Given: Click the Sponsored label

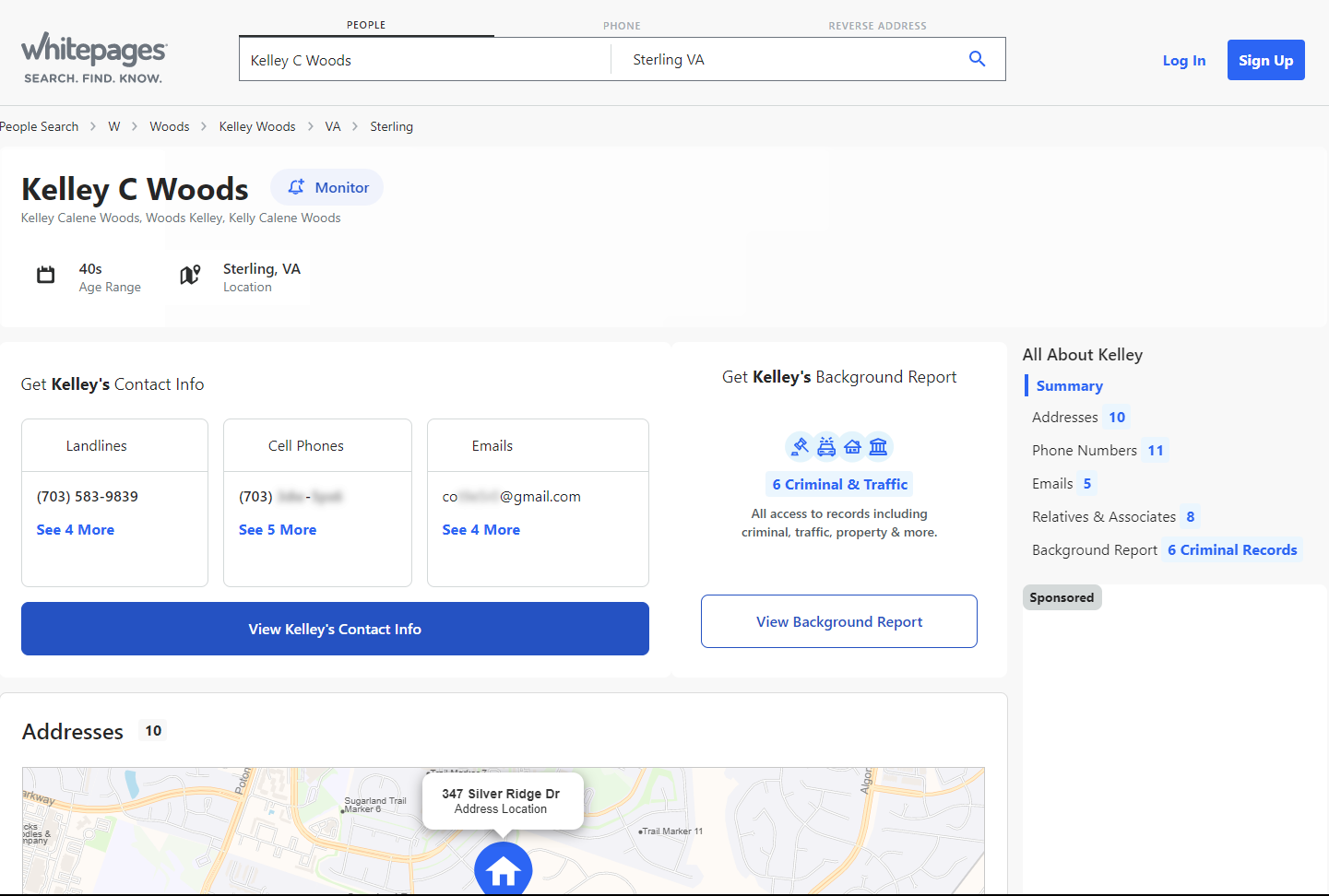Looking at the screenshot, I should tap(1062, 597).
